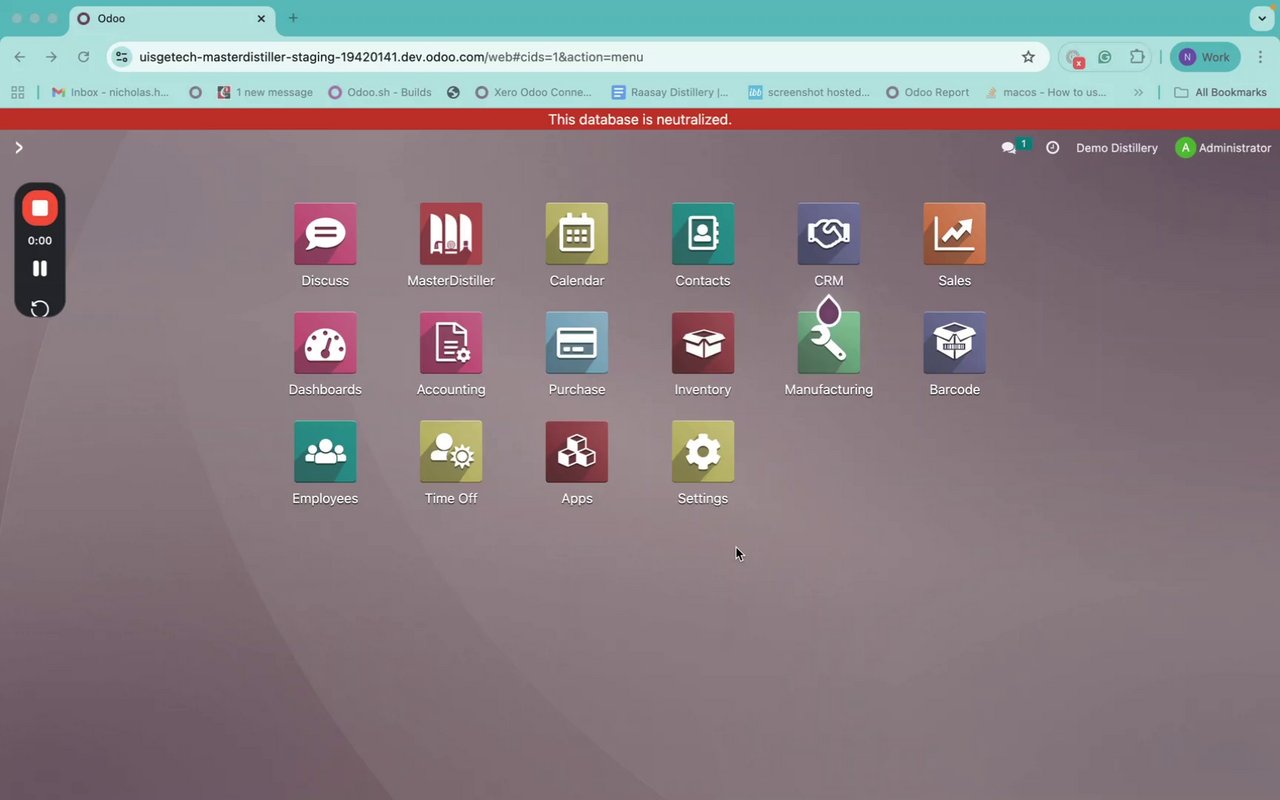Open the 1 new message bookmark
Image resolution: width=1280 pixels, height=800 pixels.
coord(265,92)
